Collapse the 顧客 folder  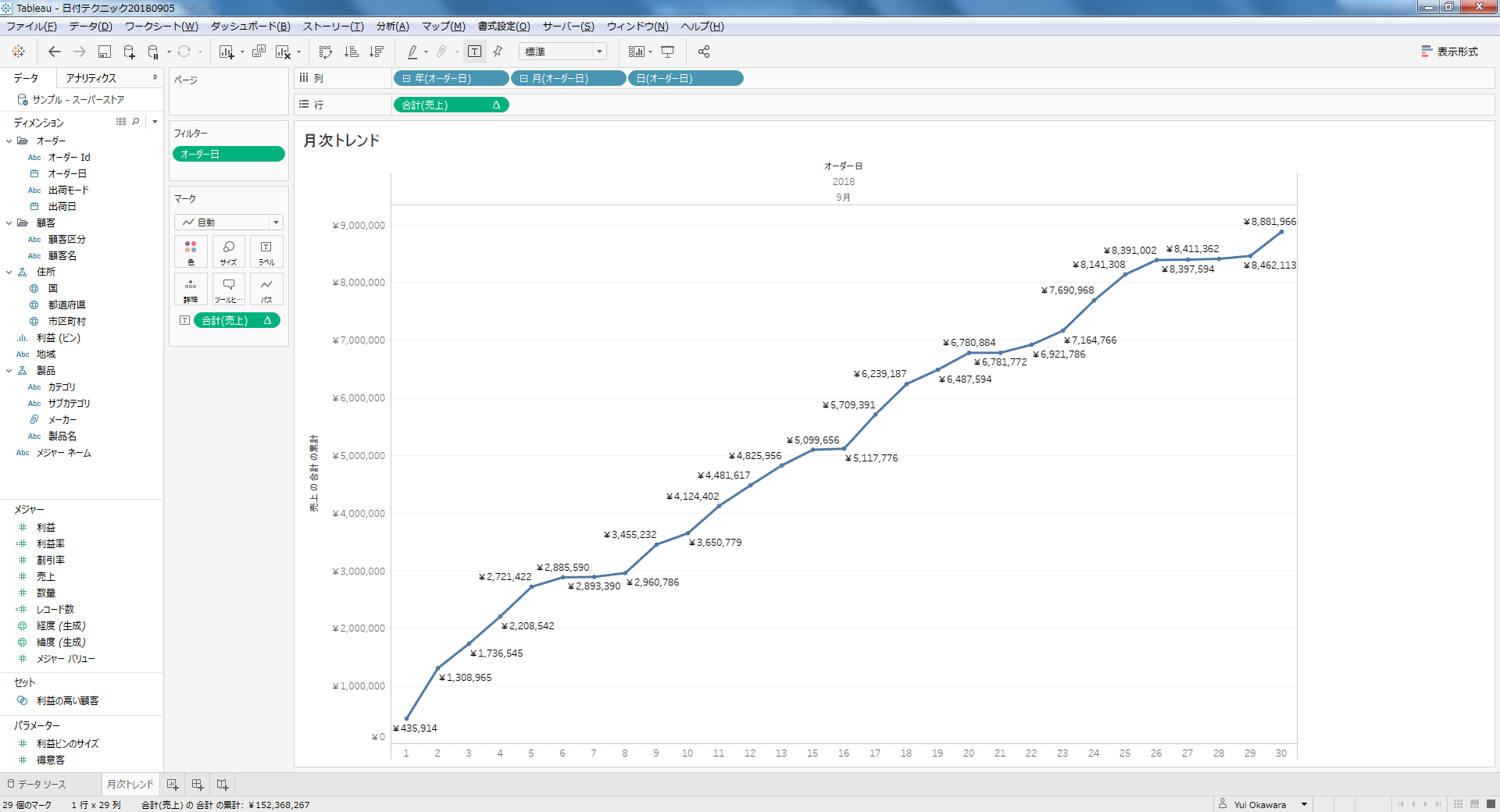pos(9,223)
